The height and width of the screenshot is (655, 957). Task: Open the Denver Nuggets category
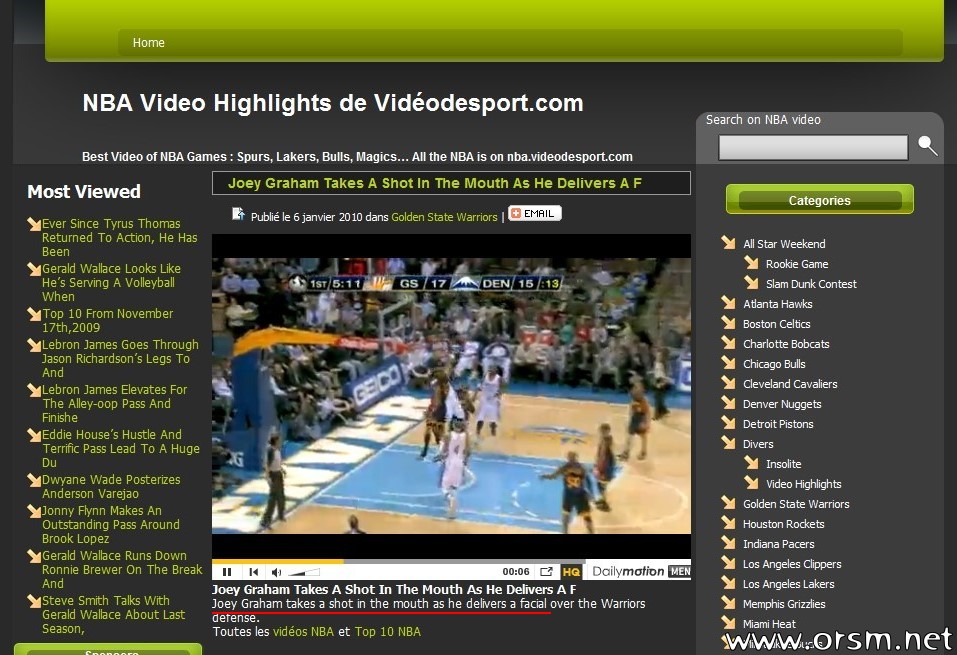pyautogui.click(x=782, y=404)
